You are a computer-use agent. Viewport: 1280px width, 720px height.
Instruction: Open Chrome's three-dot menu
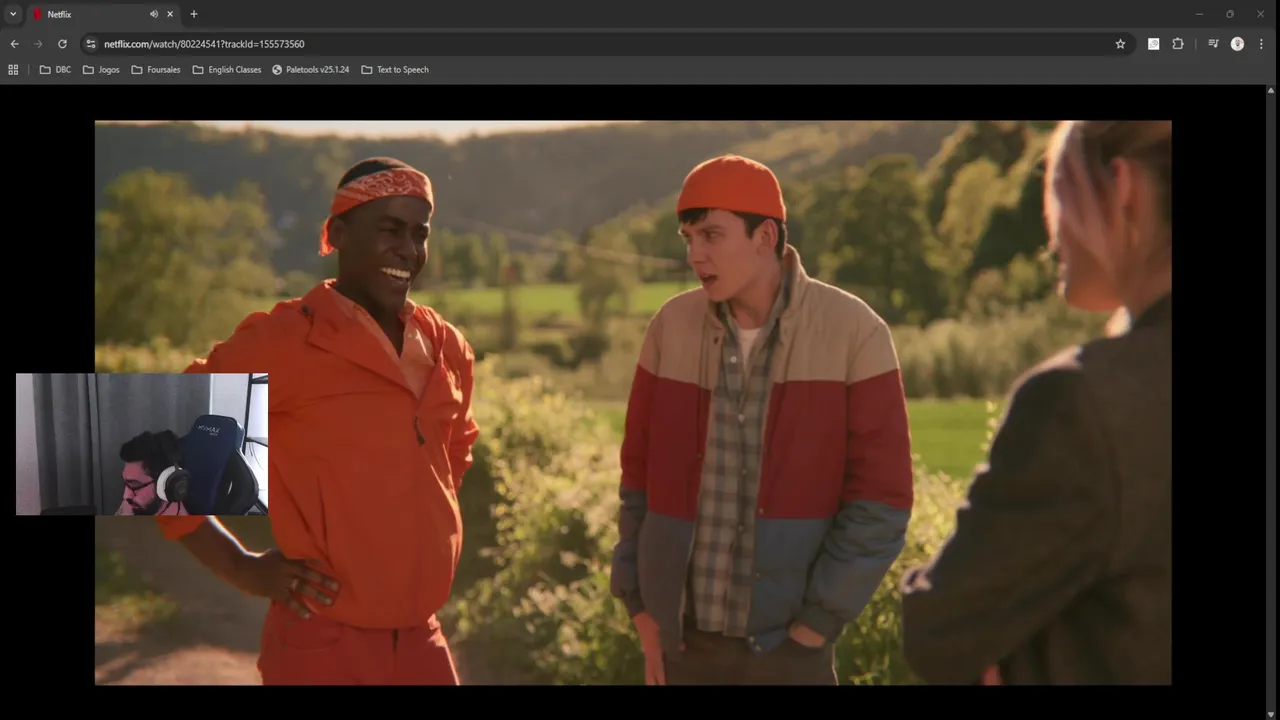pyautogui.click(x=1262, y=44)
